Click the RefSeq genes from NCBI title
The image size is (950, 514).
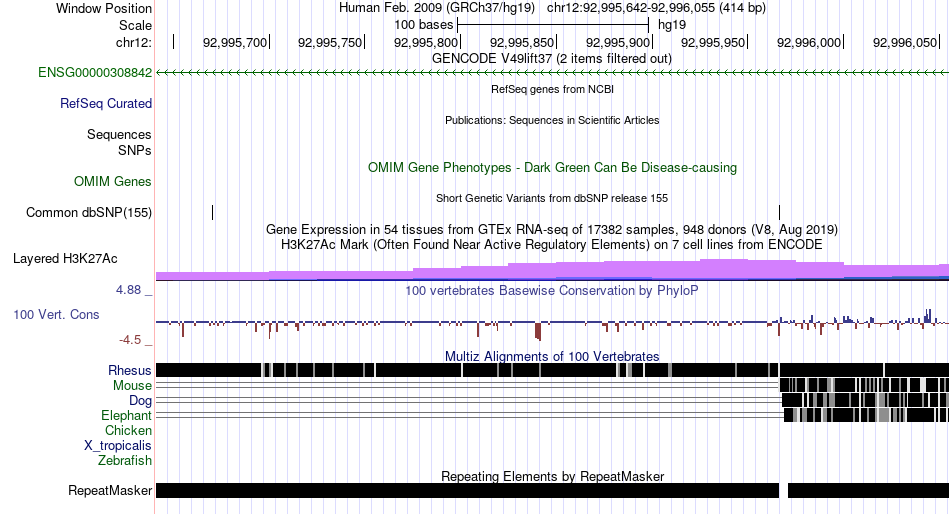click(552, 89)
